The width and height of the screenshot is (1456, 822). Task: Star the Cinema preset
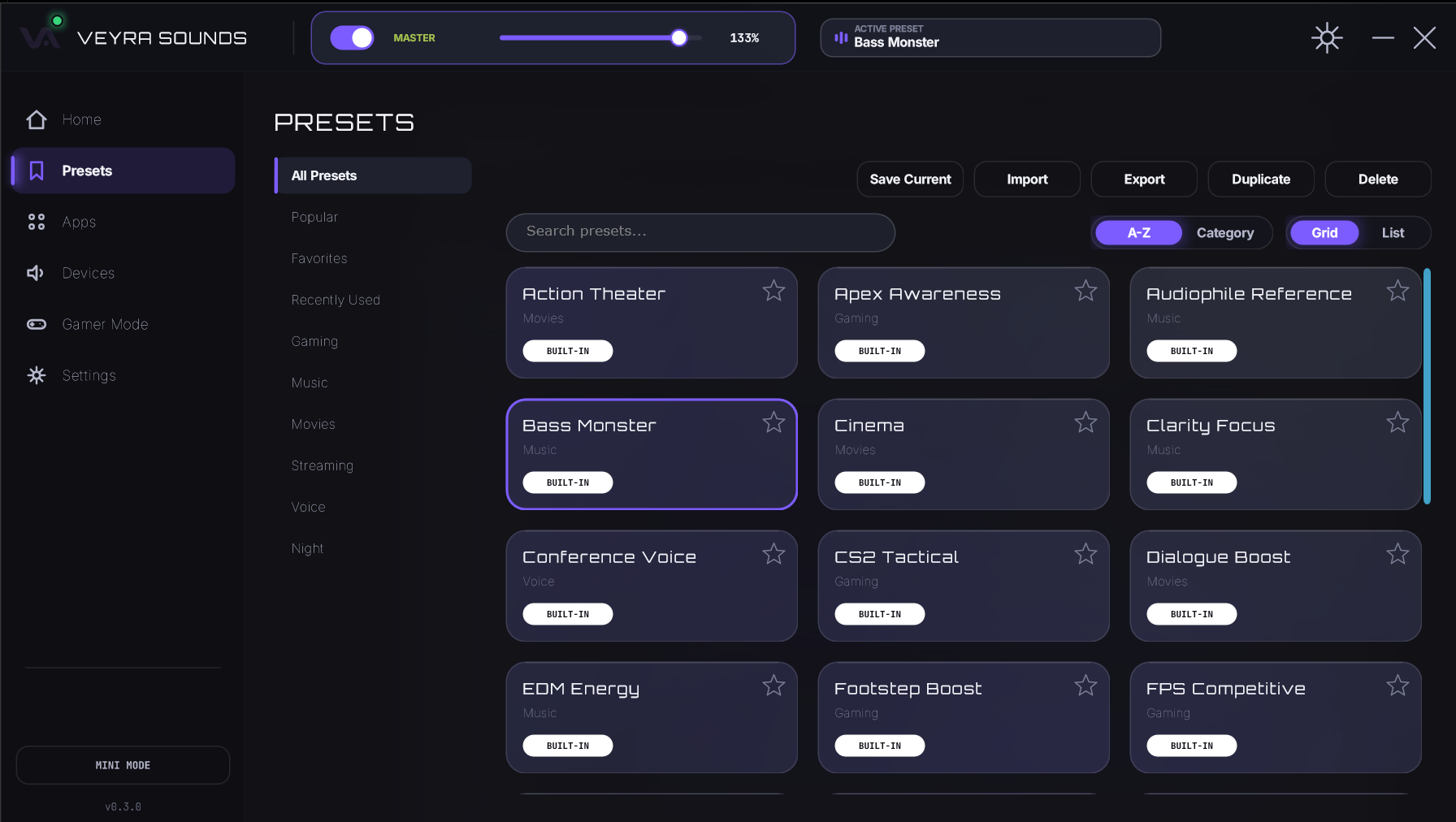coord(1085,422)
